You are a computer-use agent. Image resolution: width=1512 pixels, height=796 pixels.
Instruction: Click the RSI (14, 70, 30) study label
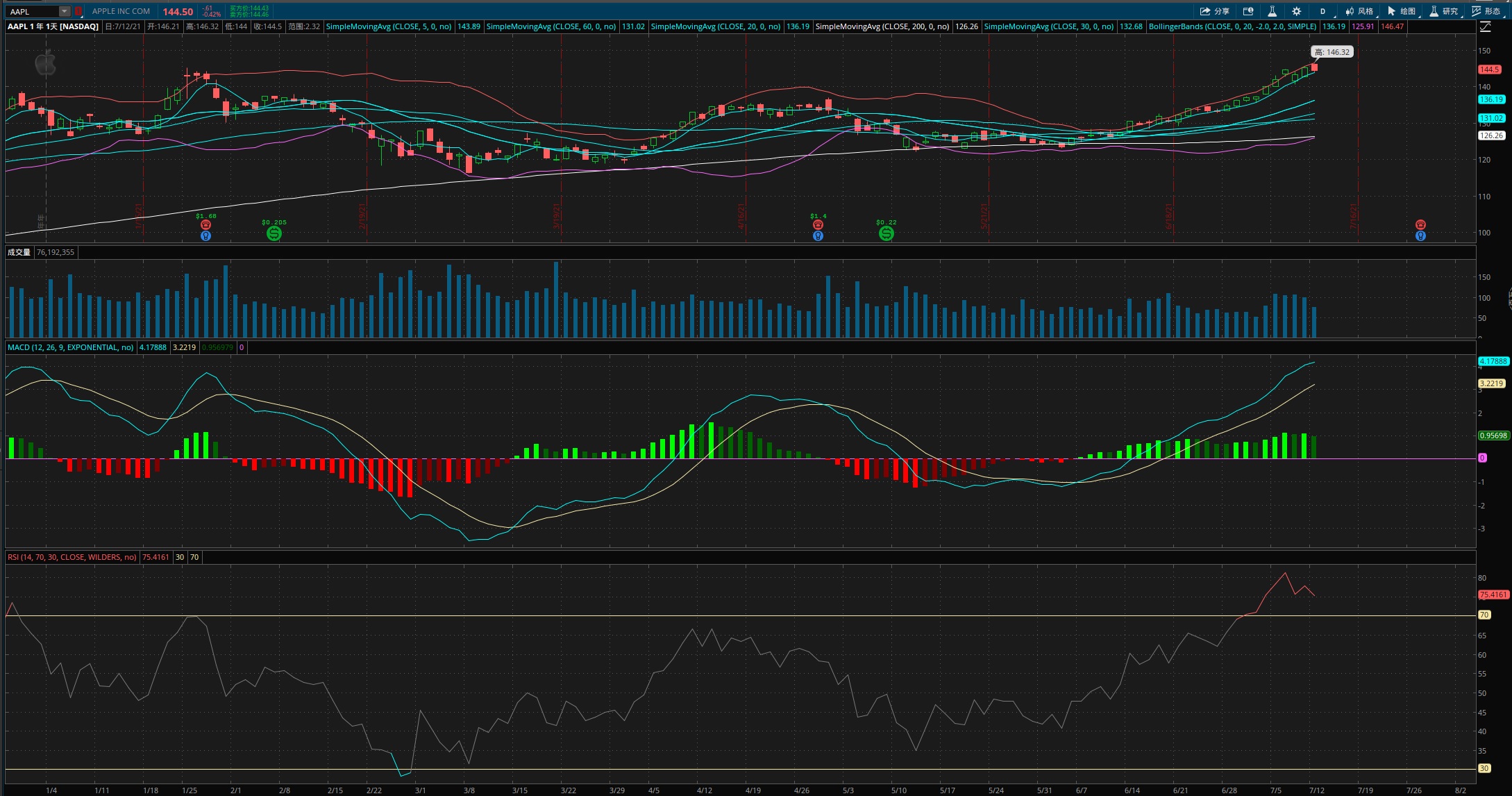(72, 557)
